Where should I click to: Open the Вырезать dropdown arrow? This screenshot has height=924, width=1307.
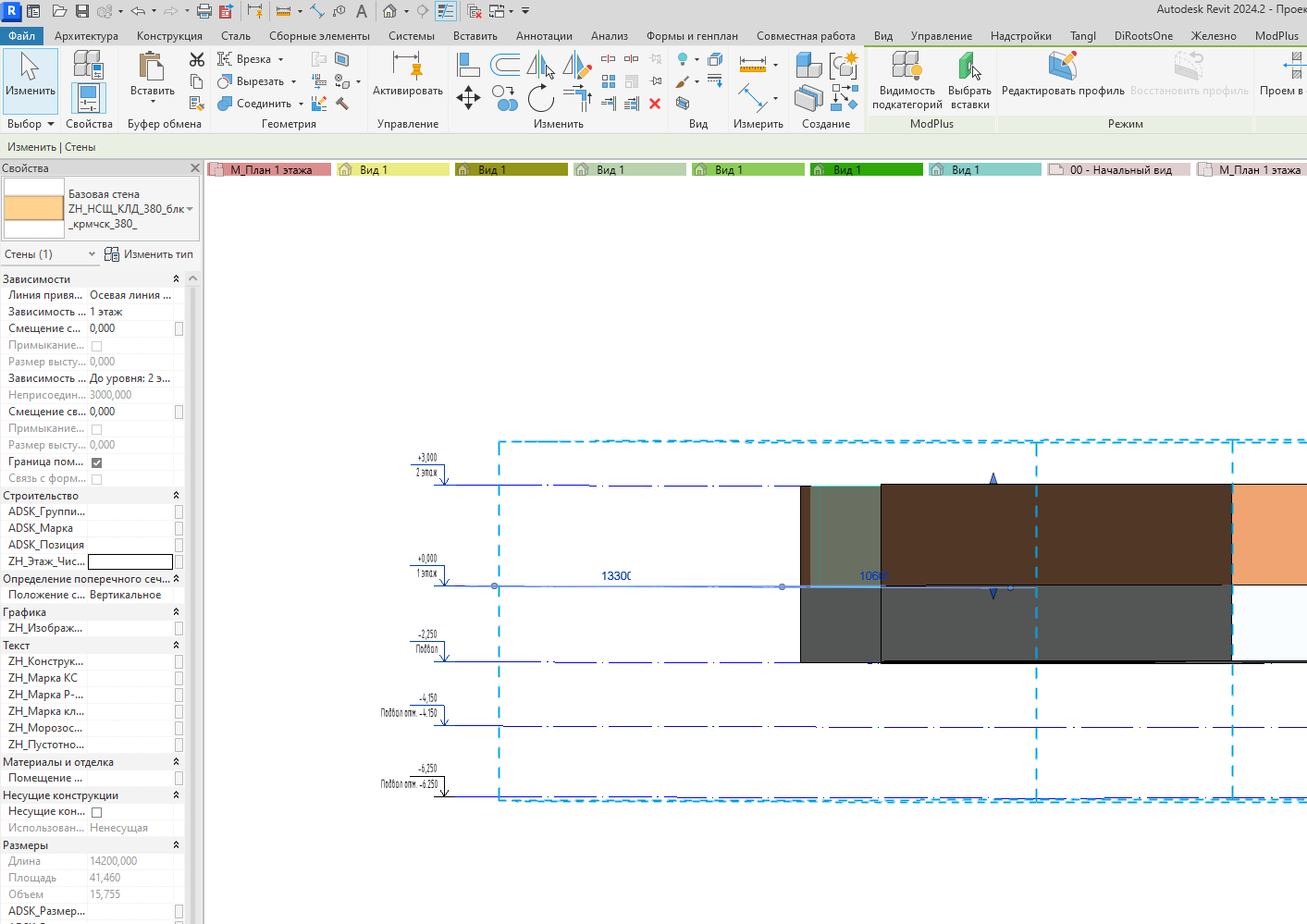293,81
